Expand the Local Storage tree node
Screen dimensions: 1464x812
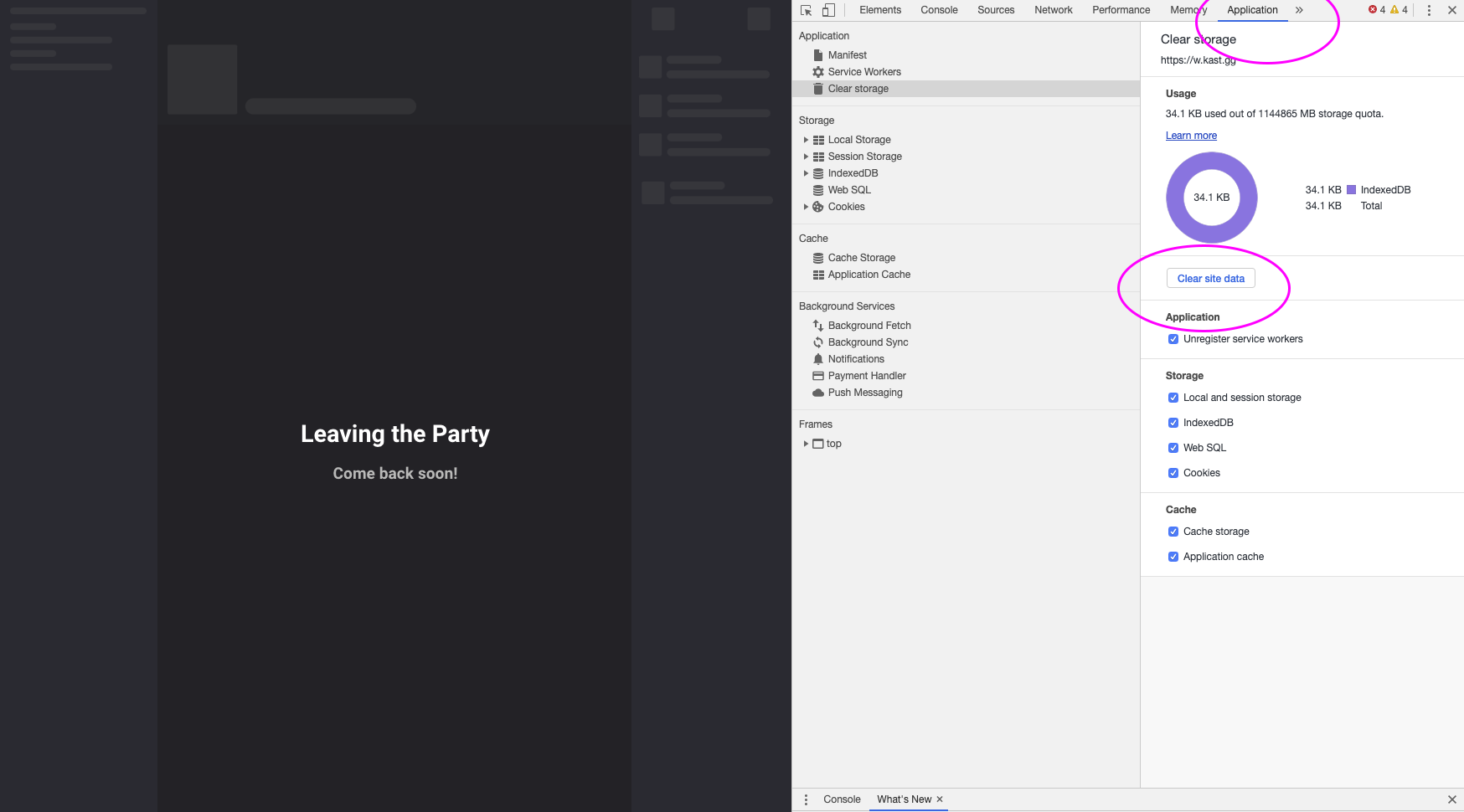(806, 140)
